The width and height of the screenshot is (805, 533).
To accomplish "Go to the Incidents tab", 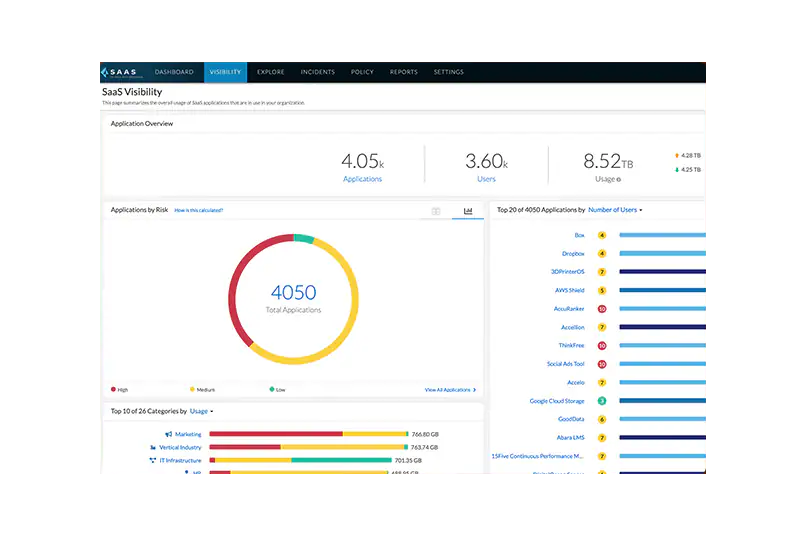I will tap(317, 72).
